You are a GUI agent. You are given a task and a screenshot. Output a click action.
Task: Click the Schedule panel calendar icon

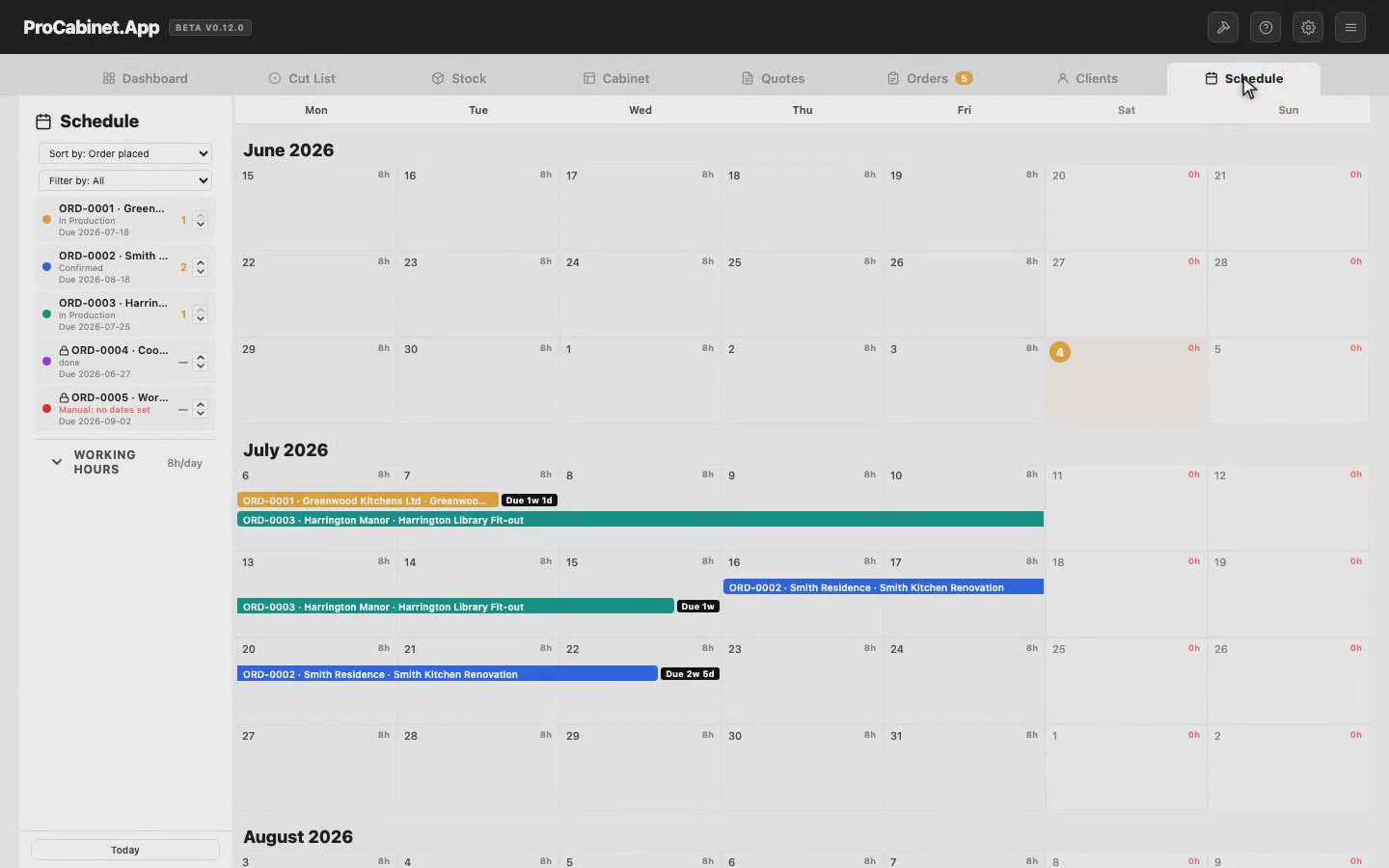click(43, 122)
